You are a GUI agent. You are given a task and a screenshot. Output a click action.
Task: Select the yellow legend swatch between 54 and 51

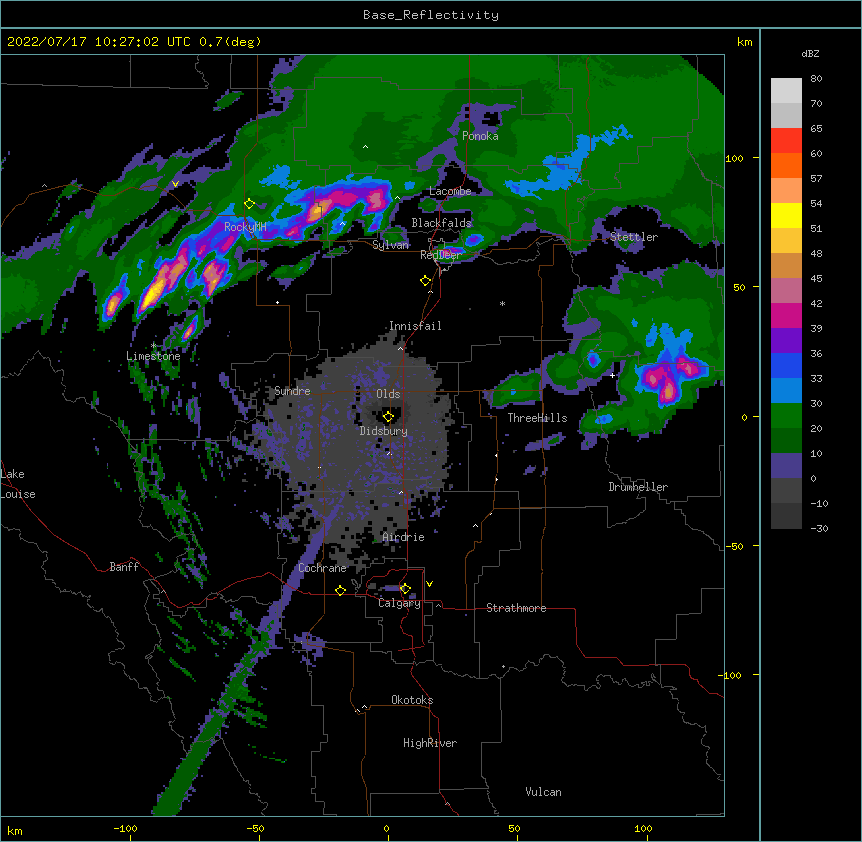coord(786,215)
